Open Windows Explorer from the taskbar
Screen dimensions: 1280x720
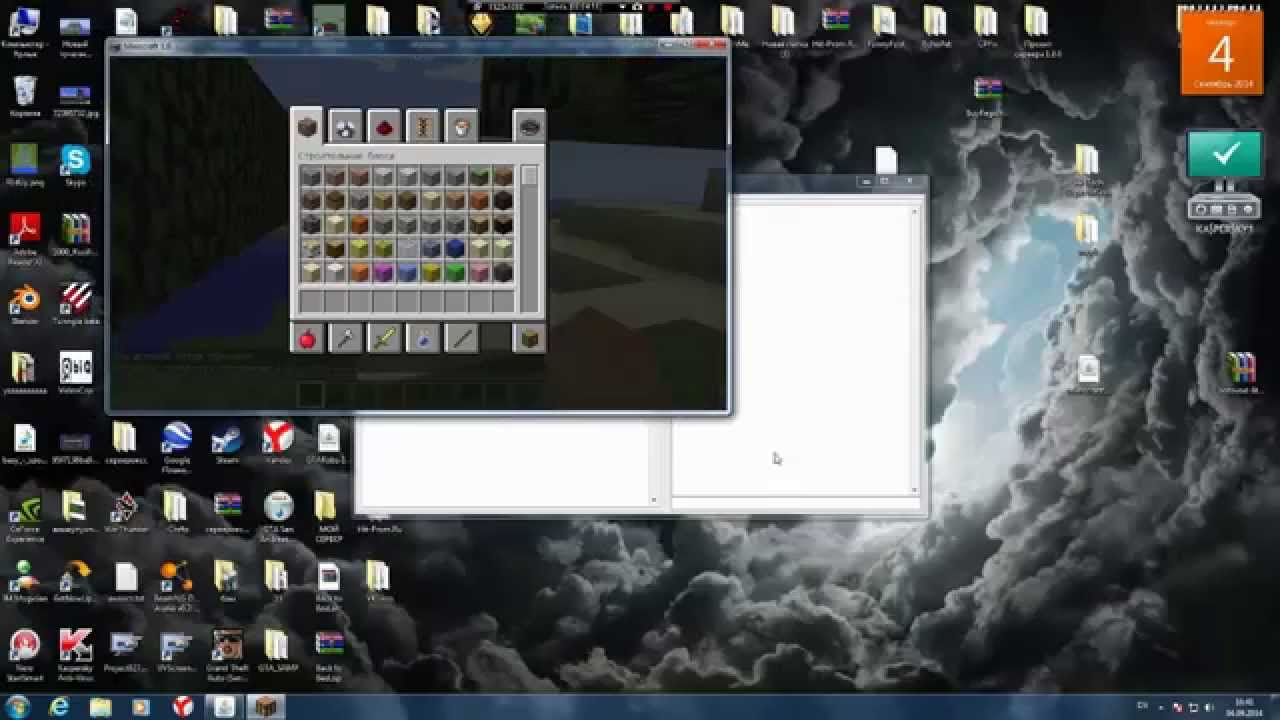101,707
